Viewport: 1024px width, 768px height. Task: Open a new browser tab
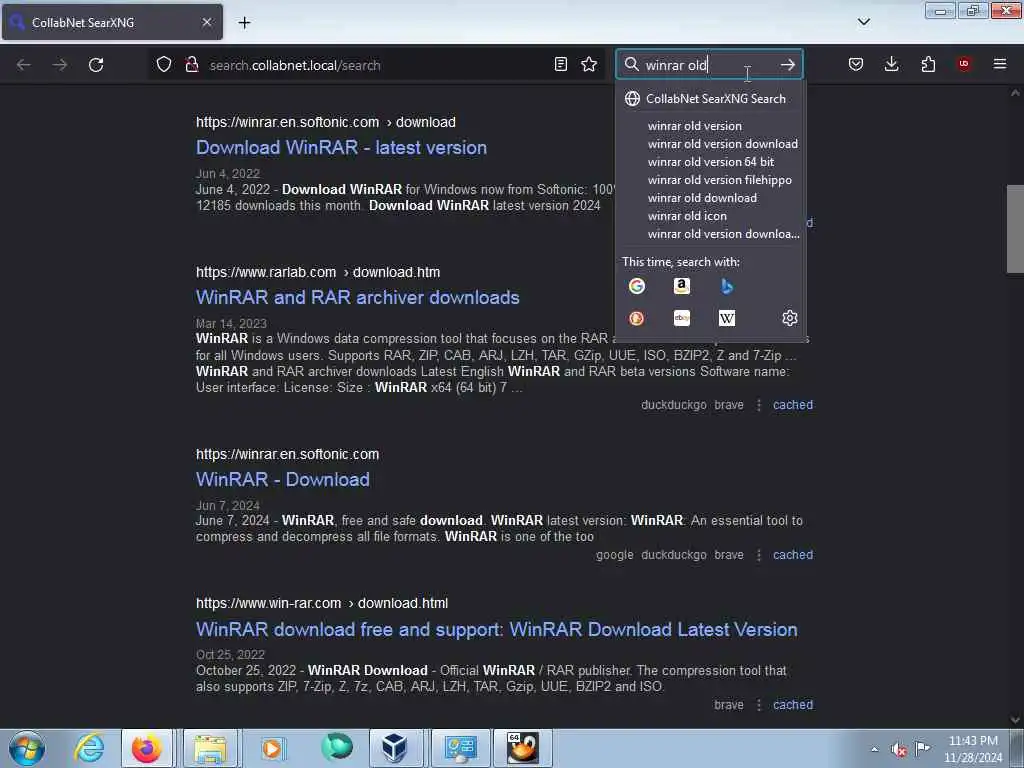click(x=244, y=22)
